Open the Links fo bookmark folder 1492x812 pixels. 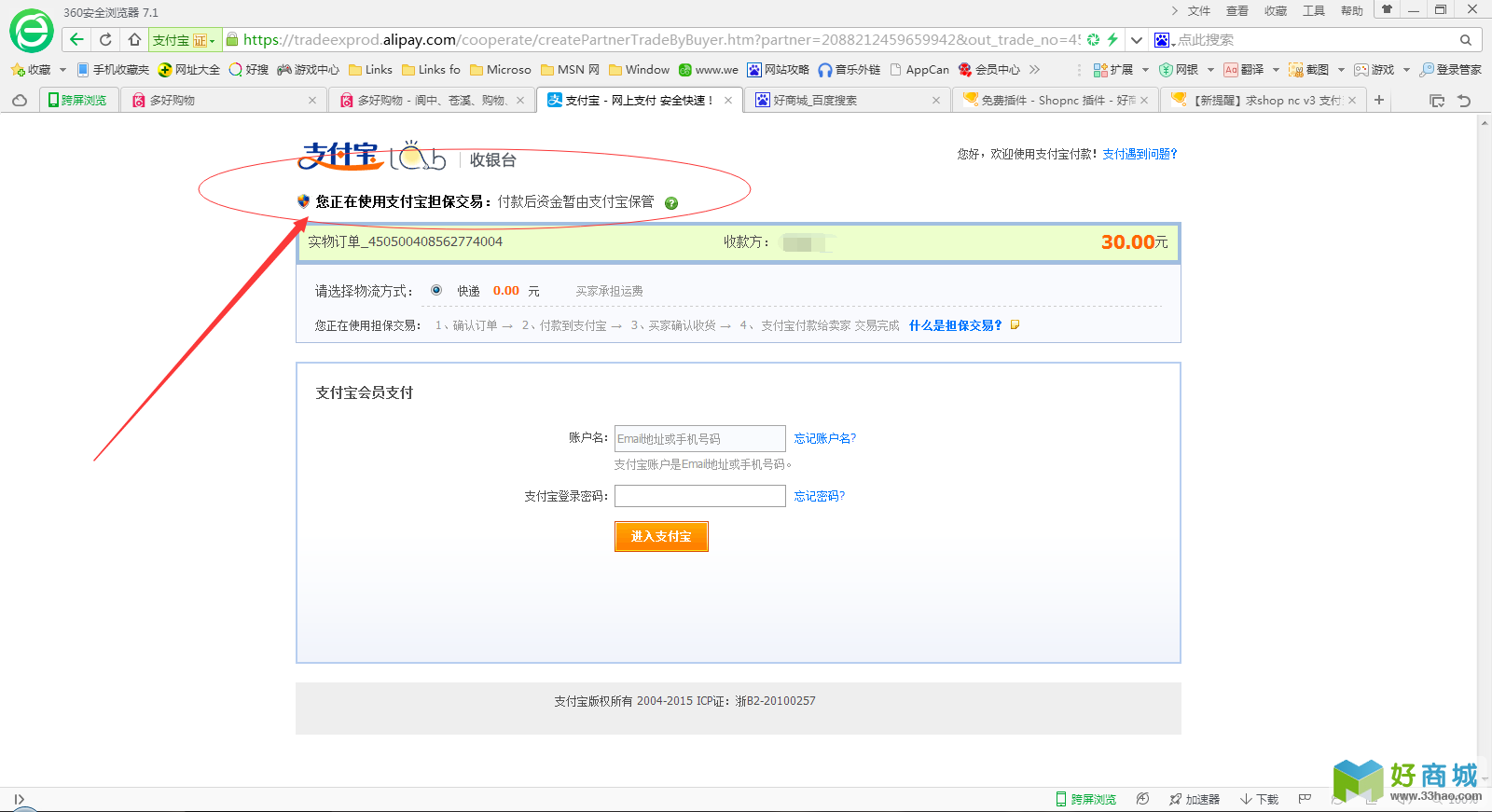pos(431,70)
